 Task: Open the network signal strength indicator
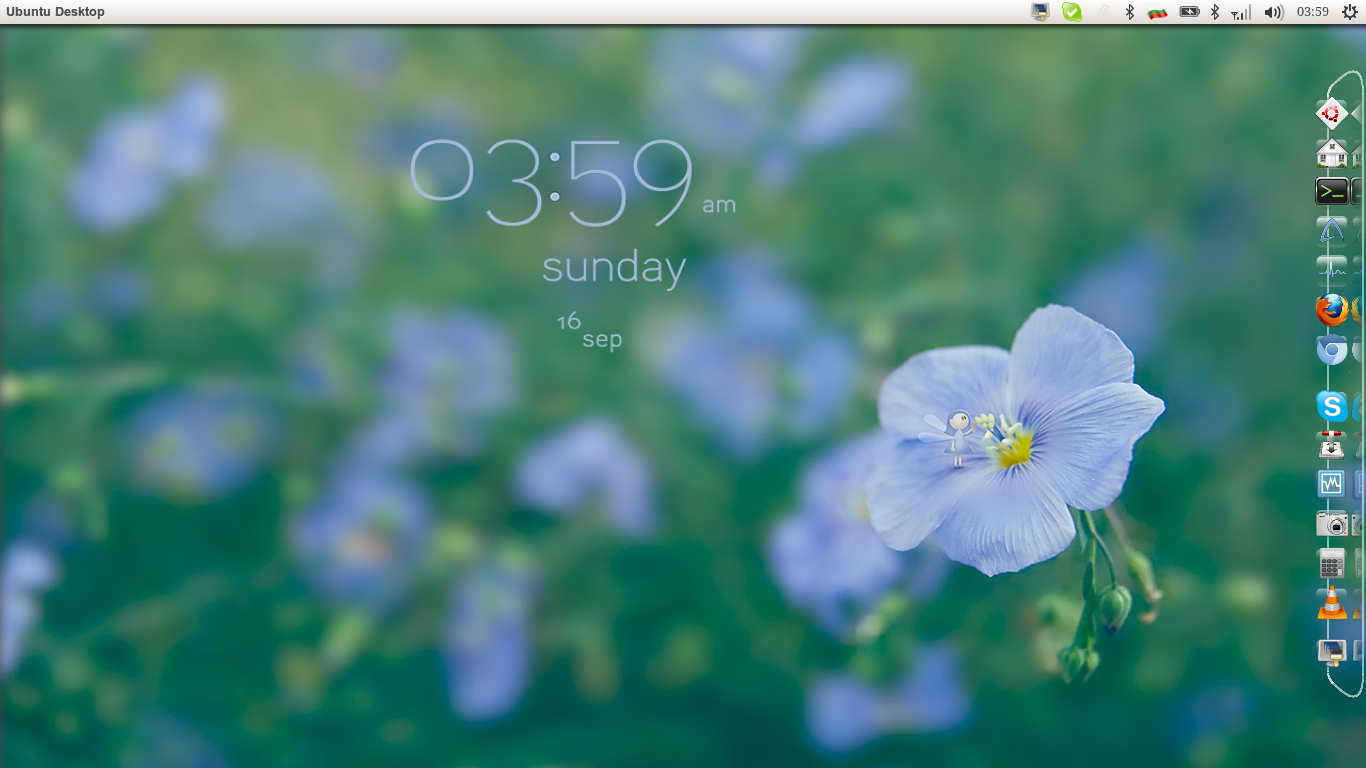(1241, 13)
